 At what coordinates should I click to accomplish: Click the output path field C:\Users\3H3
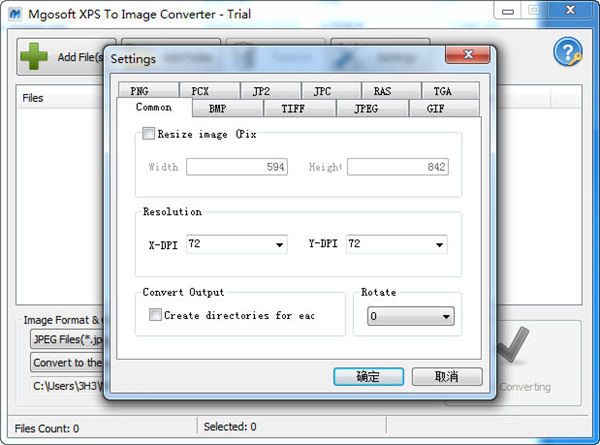coord(67,386)
